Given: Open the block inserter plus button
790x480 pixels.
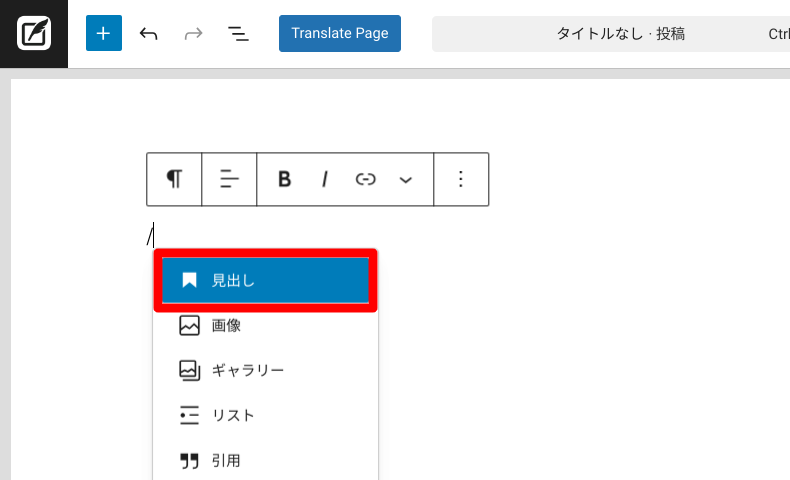Looking at the screenshot, I should click(x=104, y=33).
